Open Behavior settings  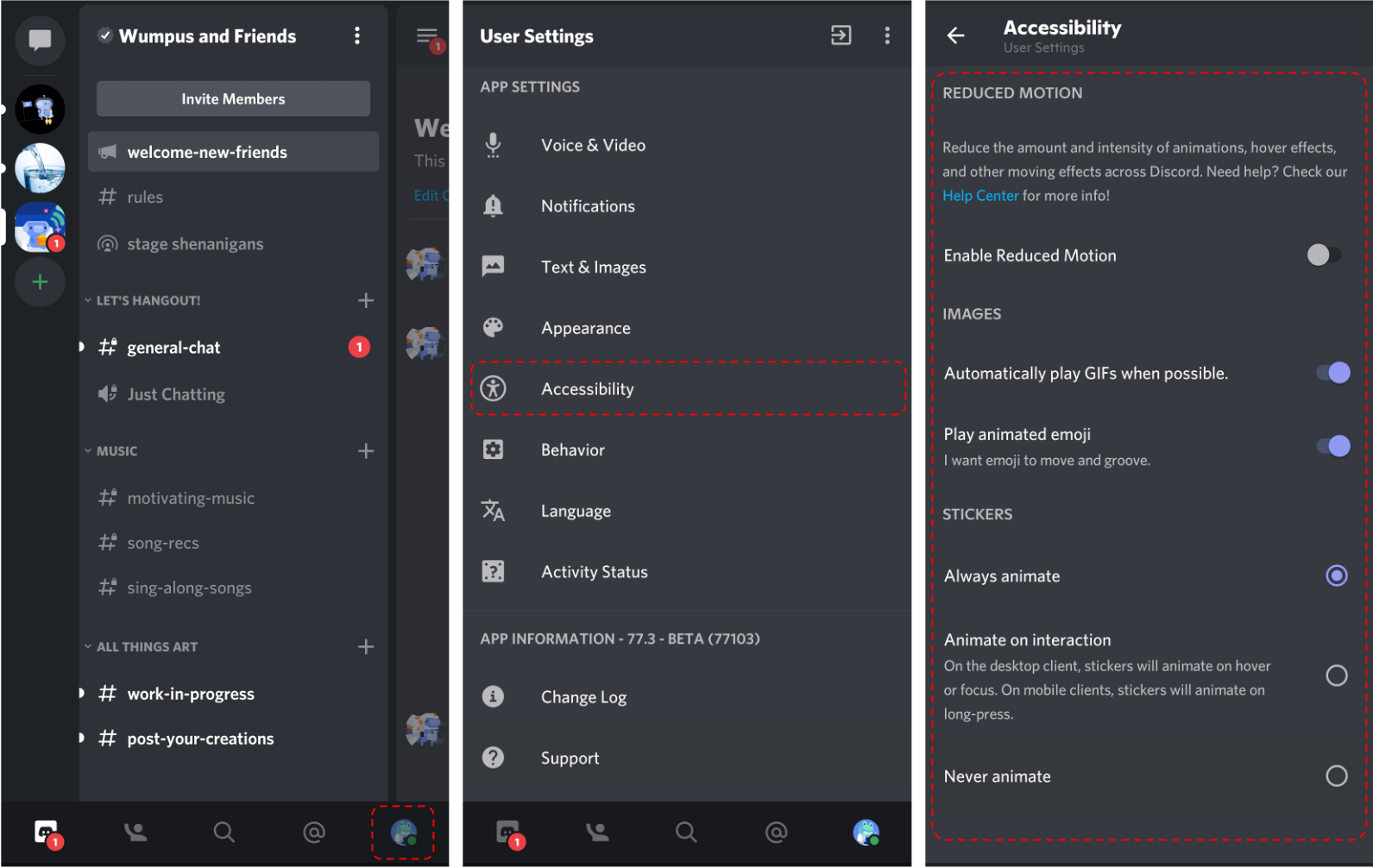click(687, 450)
